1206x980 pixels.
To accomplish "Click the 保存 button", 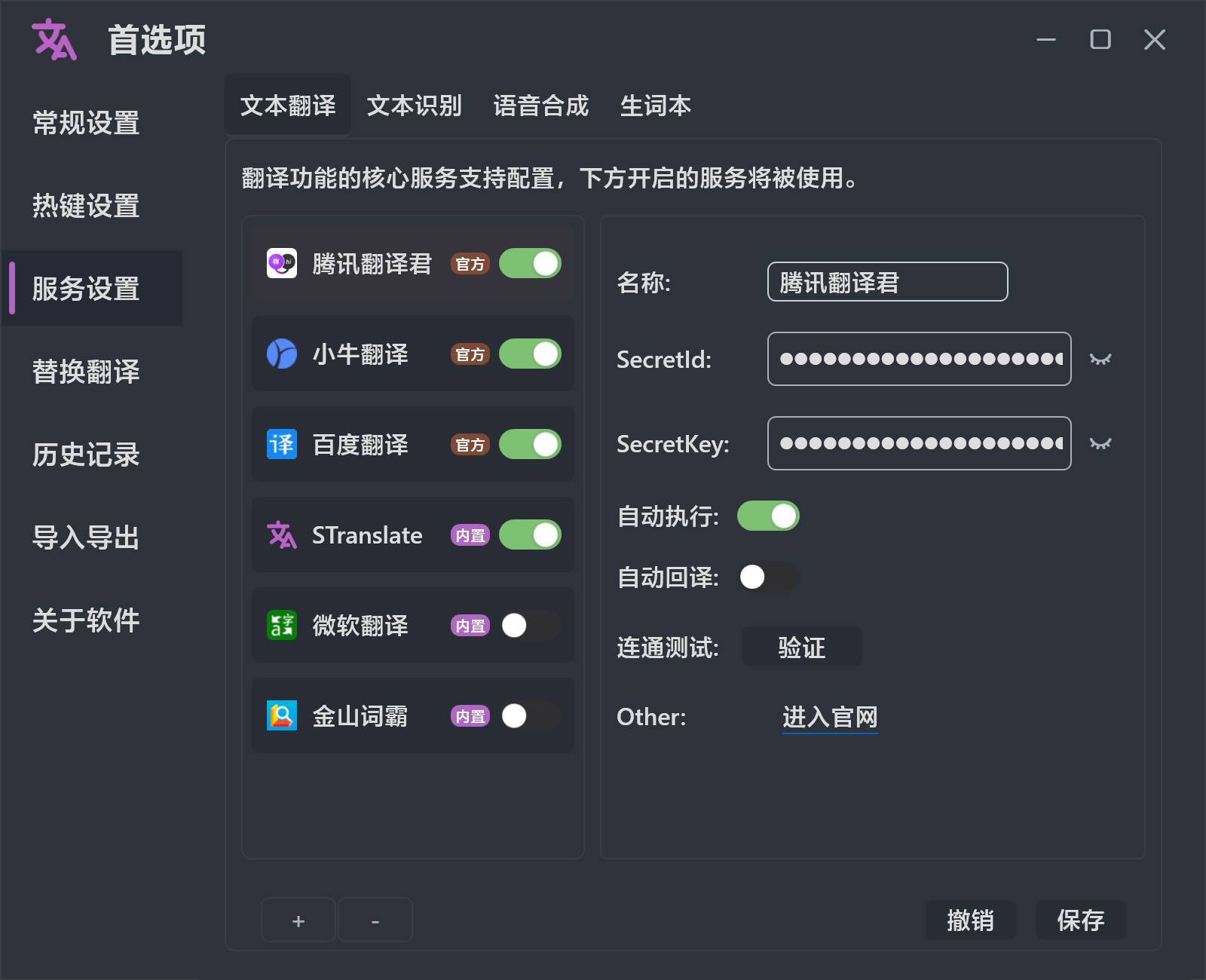I will coord(1081,920).
